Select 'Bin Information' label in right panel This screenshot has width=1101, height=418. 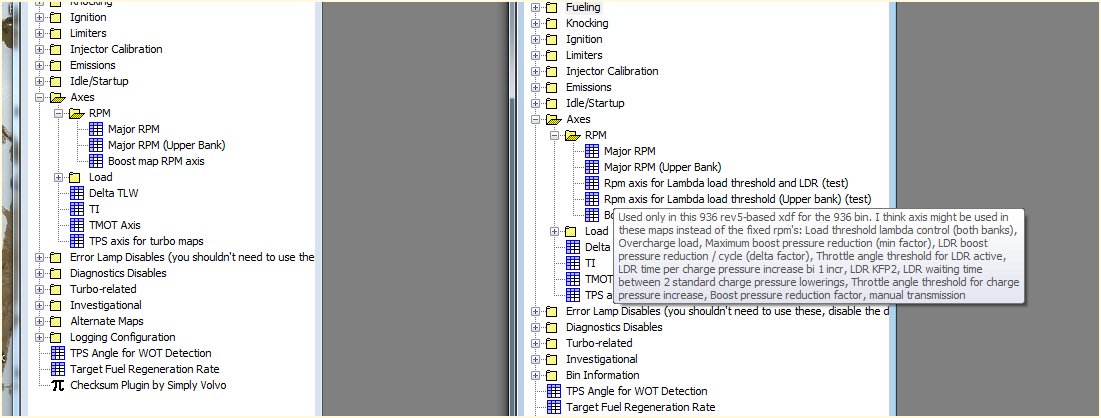[602, 375]
